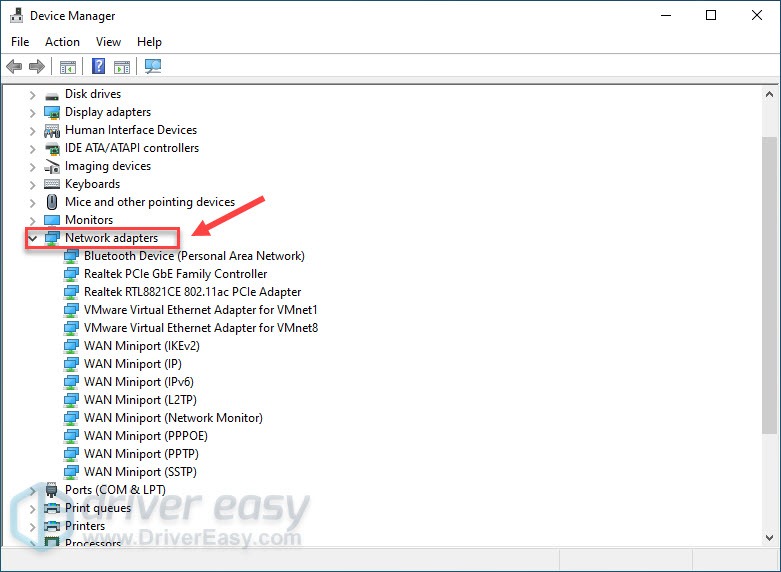Screen dimensions: 781x572
Task: Click the Printers category icon
Action: 52,526
